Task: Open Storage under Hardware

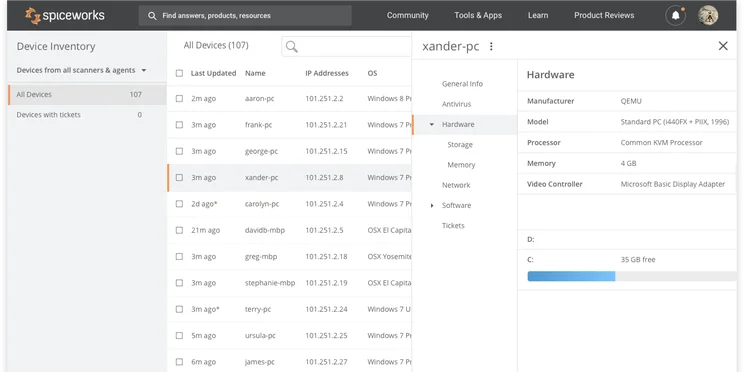Action: point(460,145)
